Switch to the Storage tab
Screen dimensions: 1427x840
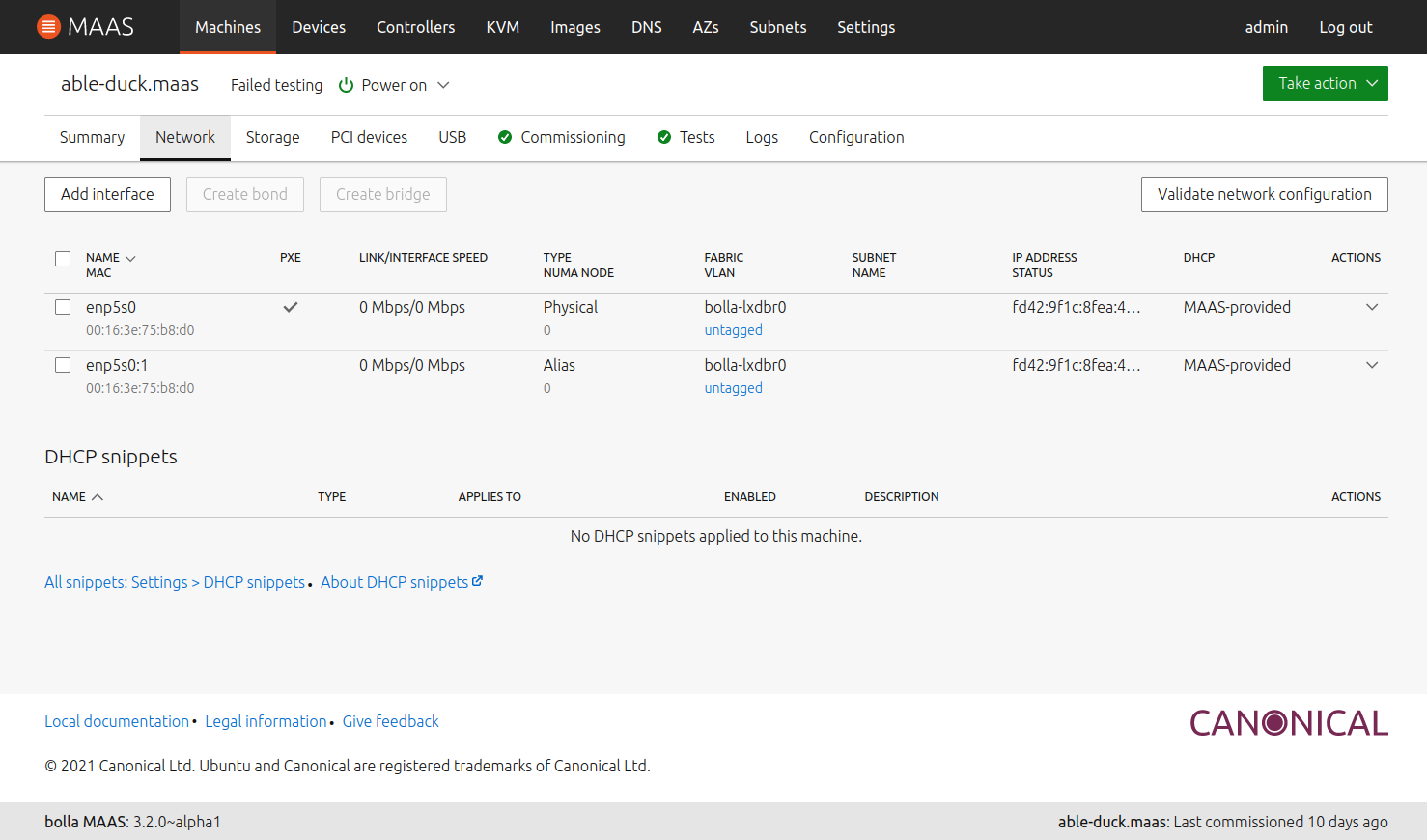(272, 137)
